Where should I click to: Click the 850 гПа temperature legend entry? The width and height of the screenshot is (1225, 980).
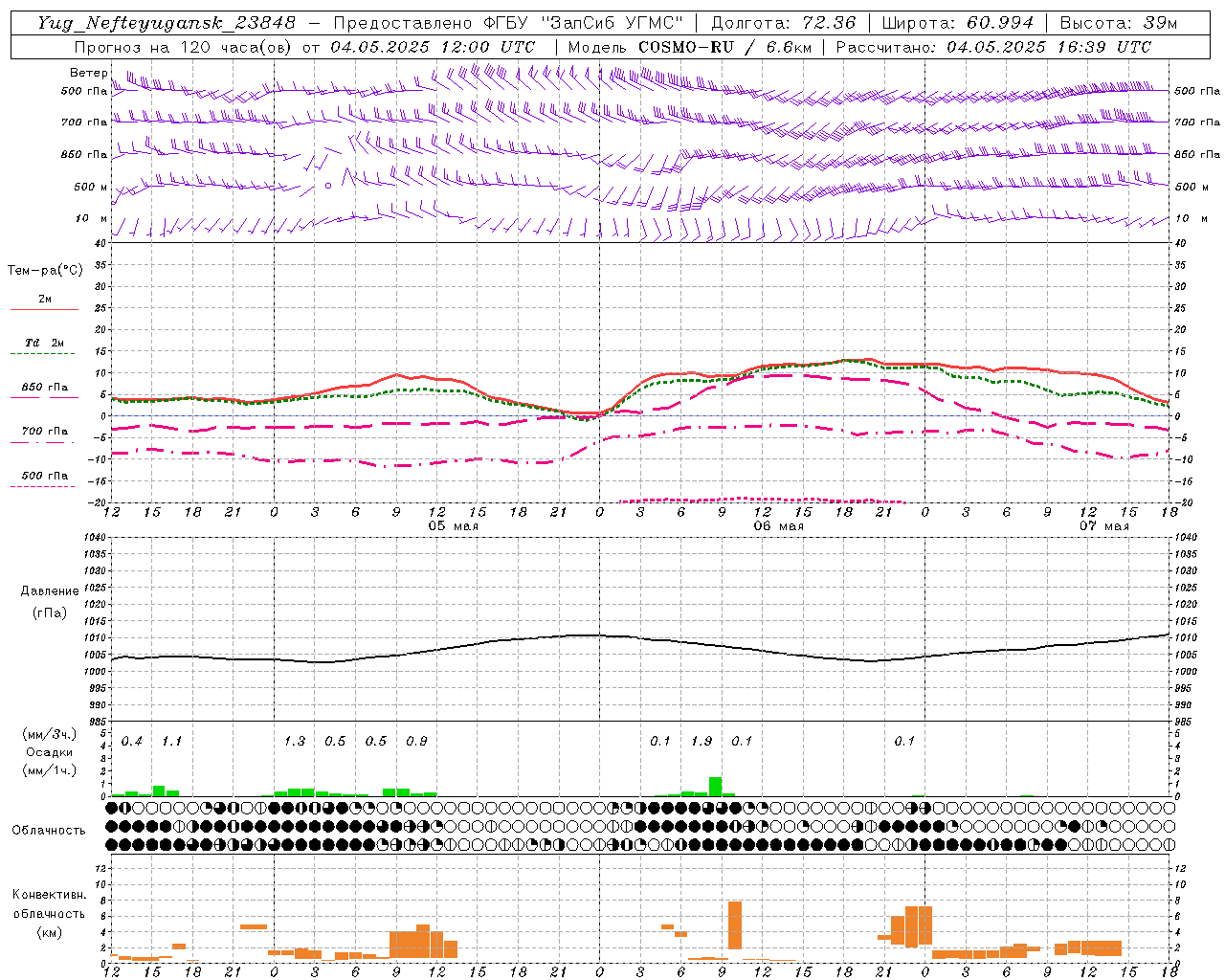pyautogui.click(x=45, y=388)
